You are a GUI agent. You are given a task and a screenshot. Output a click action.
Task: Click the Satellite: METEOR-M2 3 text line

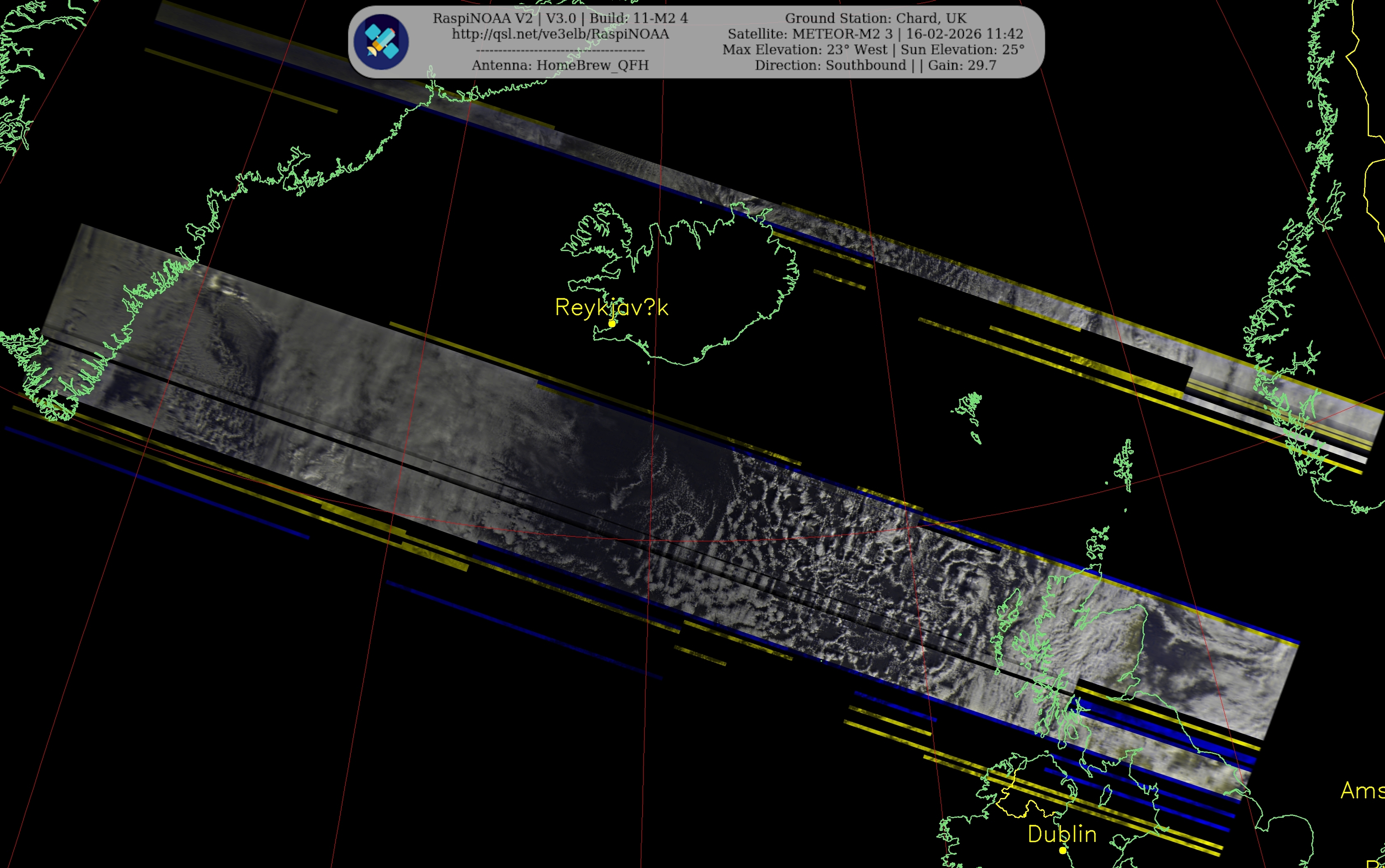(x=875, y=34)
